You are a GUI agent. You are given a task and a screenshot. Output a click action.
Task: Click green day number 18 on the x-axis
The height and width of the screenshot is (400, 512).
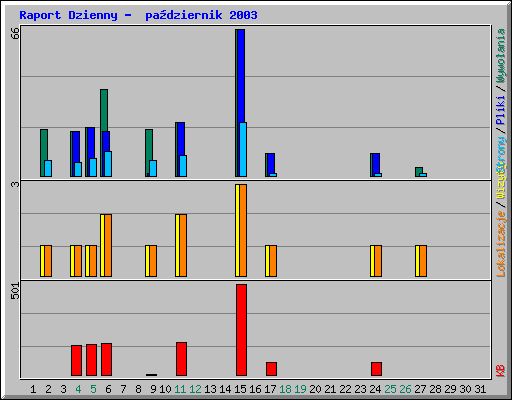tap(285, 389)
